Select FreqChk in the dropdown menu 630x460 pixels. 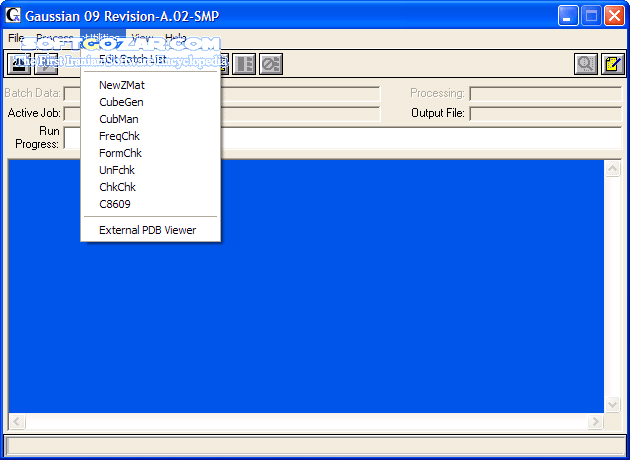(151, 136)
